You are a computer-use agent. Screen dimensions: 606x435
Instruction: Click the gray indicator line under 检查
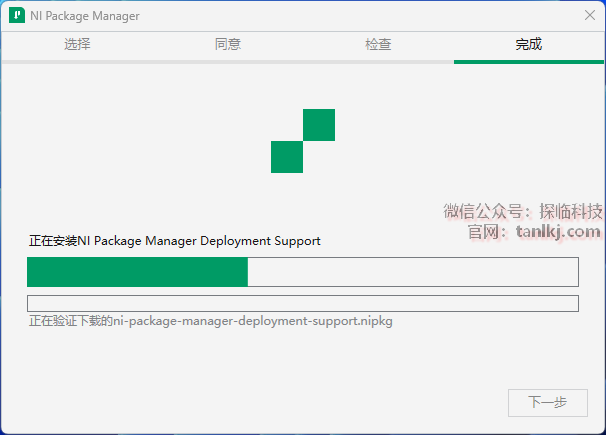[378, 61]
